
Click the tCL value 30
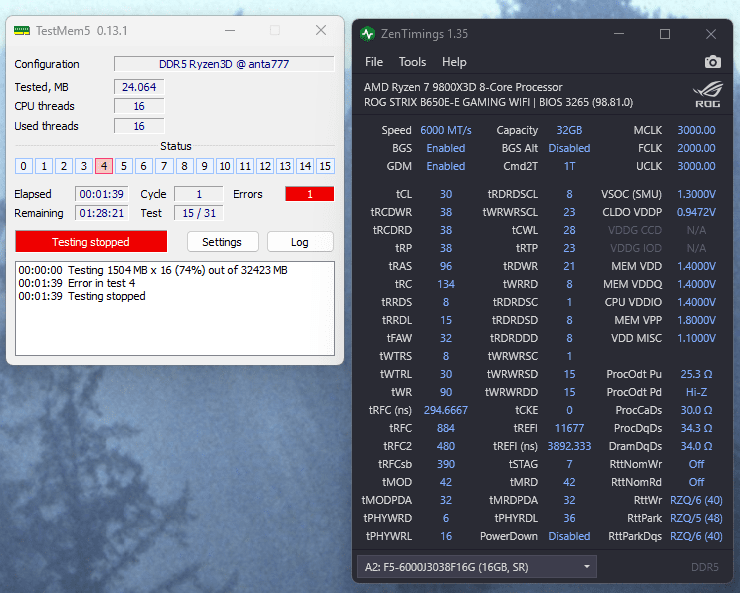(446, 194)
